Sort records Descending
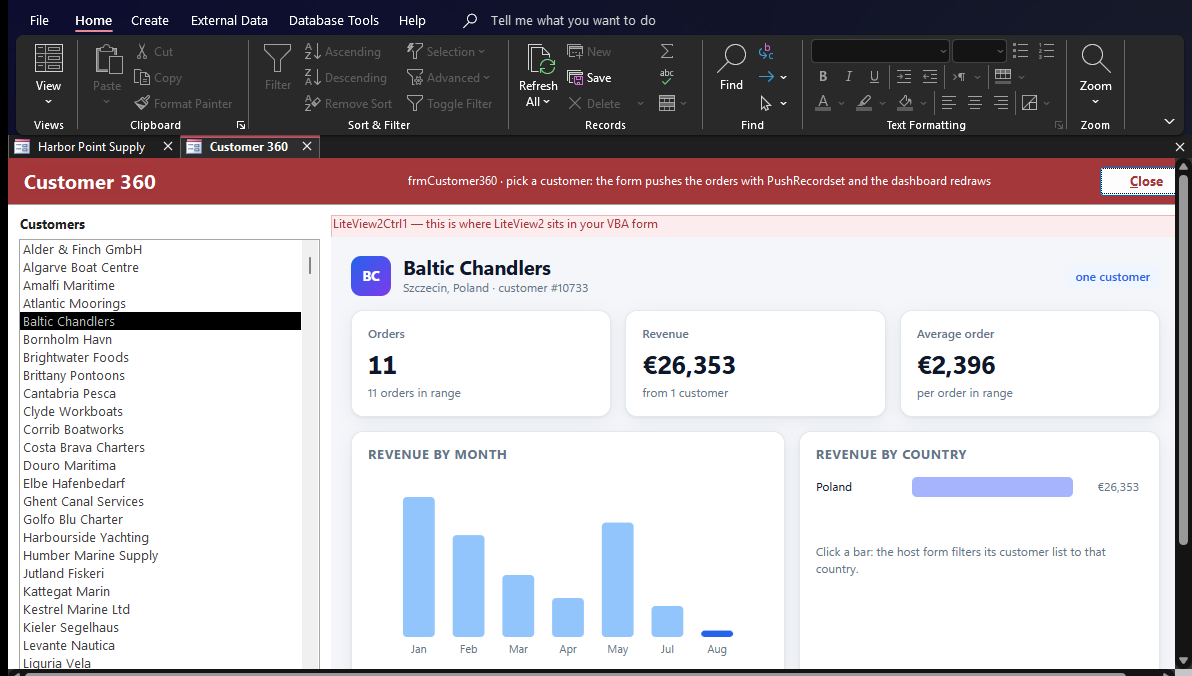The width and height of the screenshot is (1192, 676). tap(346, 78)
